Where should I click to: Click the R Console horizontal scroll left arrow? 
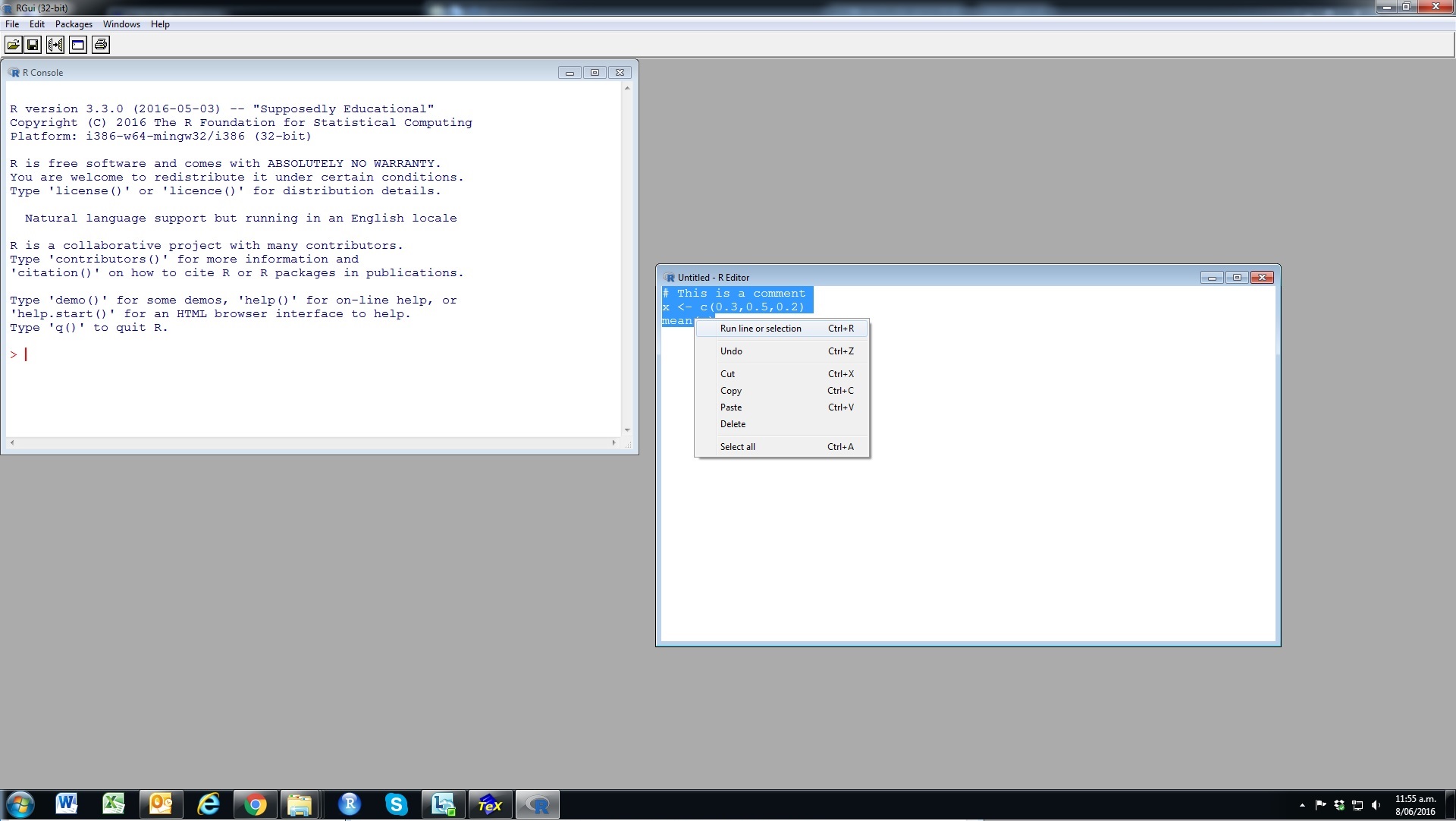(x=12, y=442)
